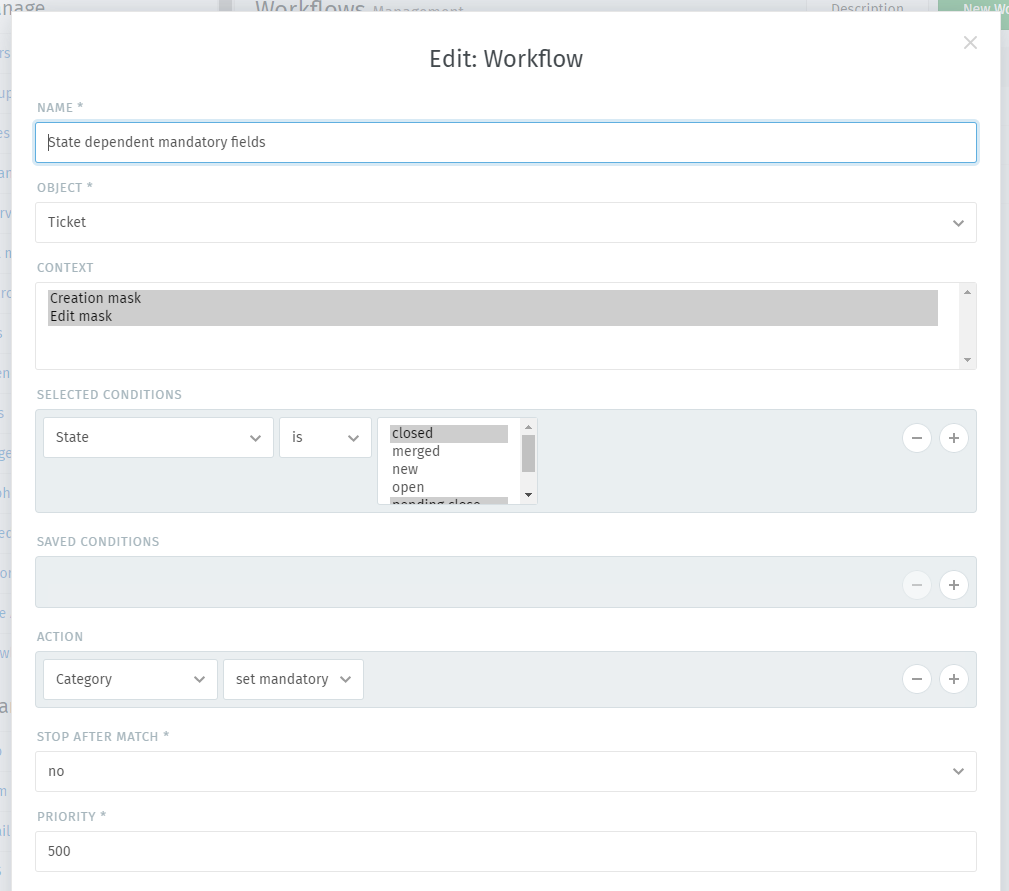Viewport: 1009px width, 891px height.
Task: Open the 'is' operator dropdown
Action: [x=325, y=437]
